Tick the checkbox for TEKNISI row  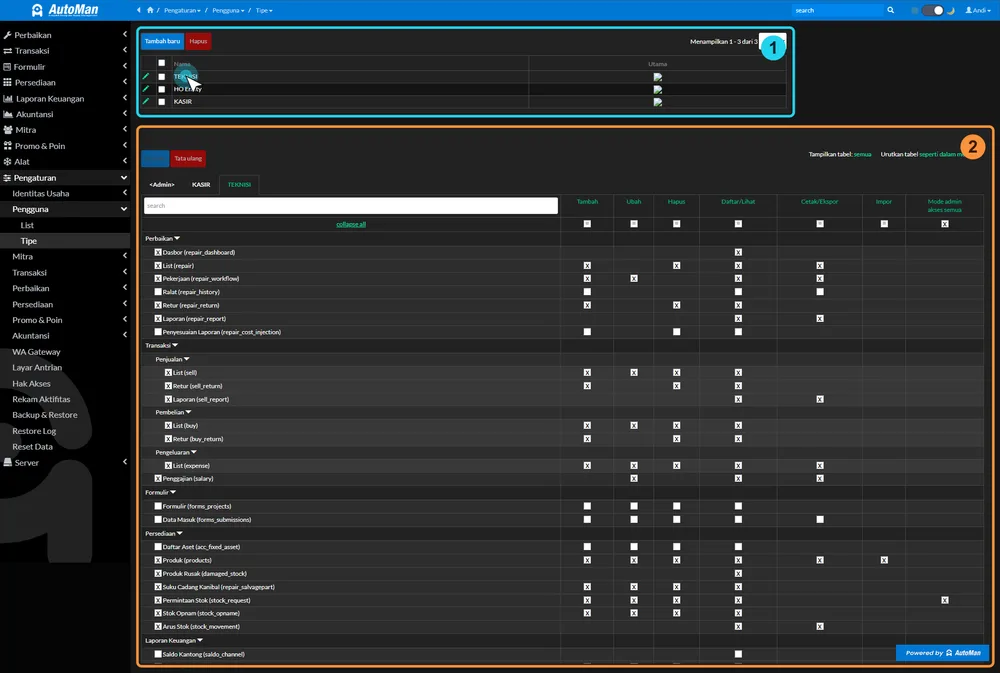tap(161, 77)
